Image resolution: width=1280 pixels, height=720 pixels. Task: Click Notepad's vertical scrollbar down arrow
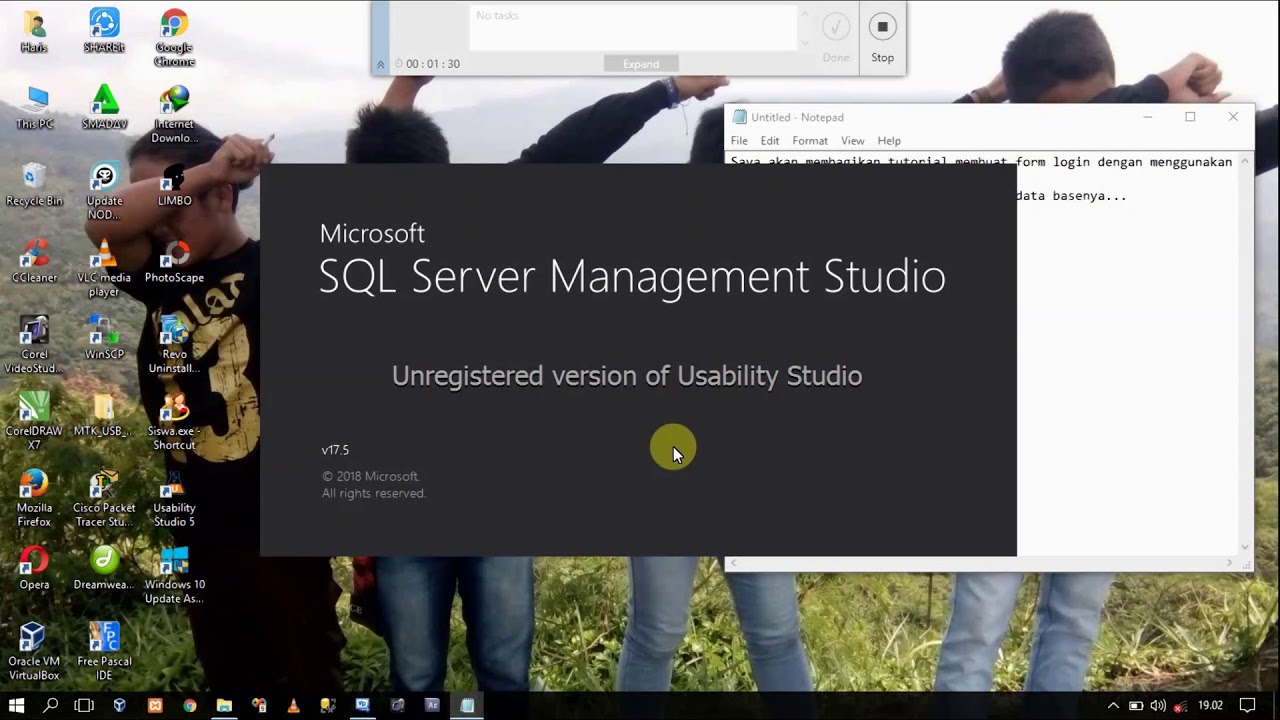[1245, 546]
